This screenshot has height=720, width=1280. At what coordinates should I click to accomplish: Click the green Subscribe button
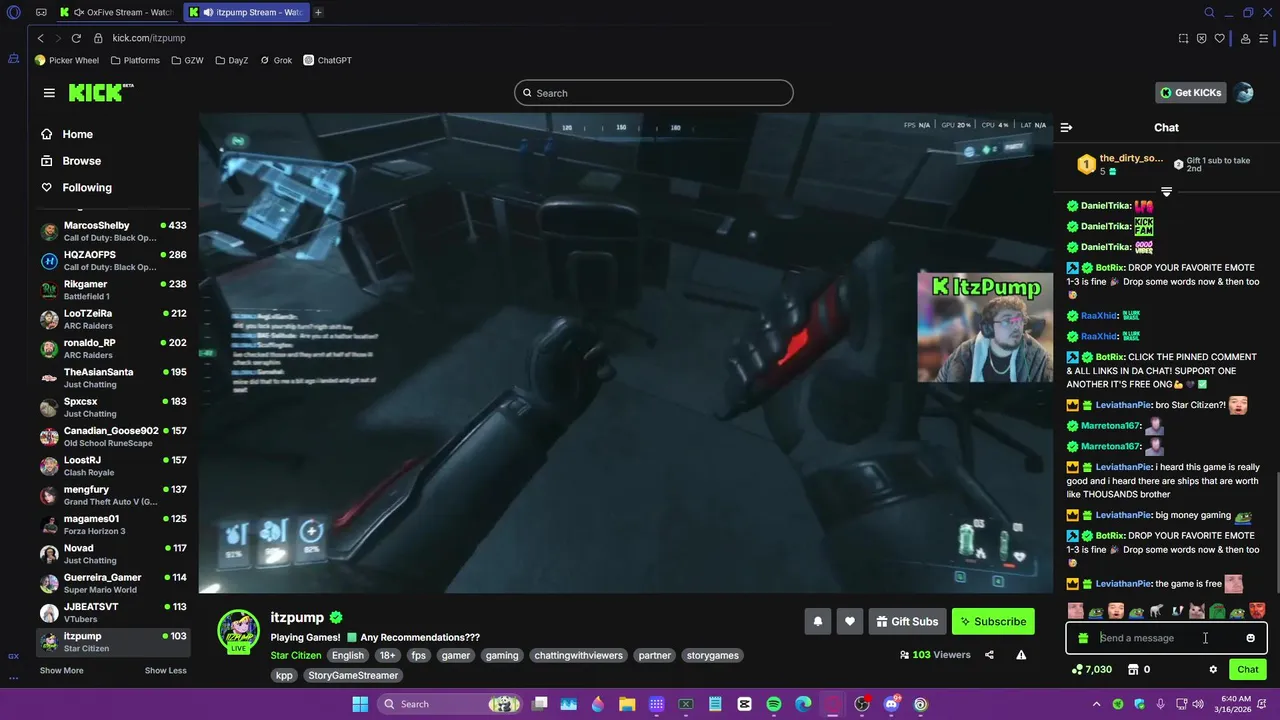993,622
